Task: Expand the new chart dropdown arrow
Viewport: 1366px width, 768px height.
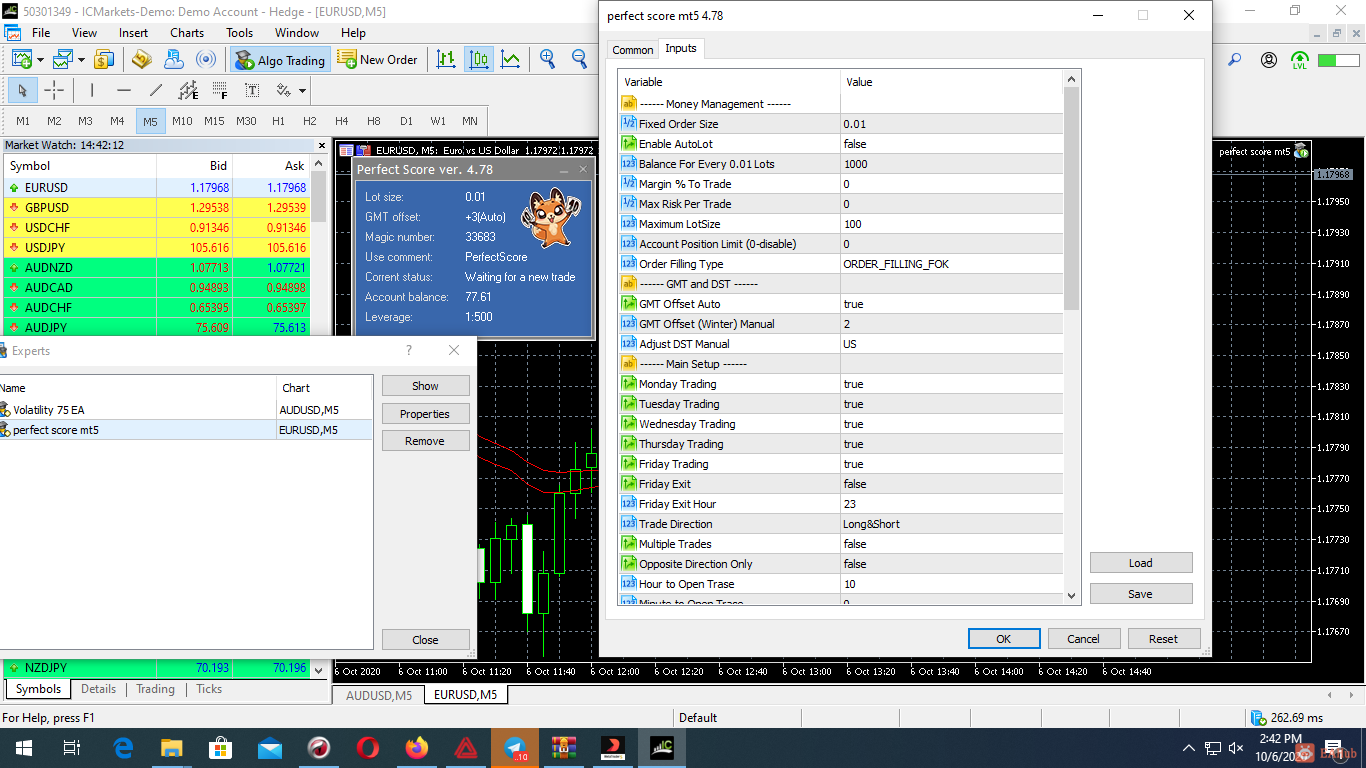Action: coord(40,60)
